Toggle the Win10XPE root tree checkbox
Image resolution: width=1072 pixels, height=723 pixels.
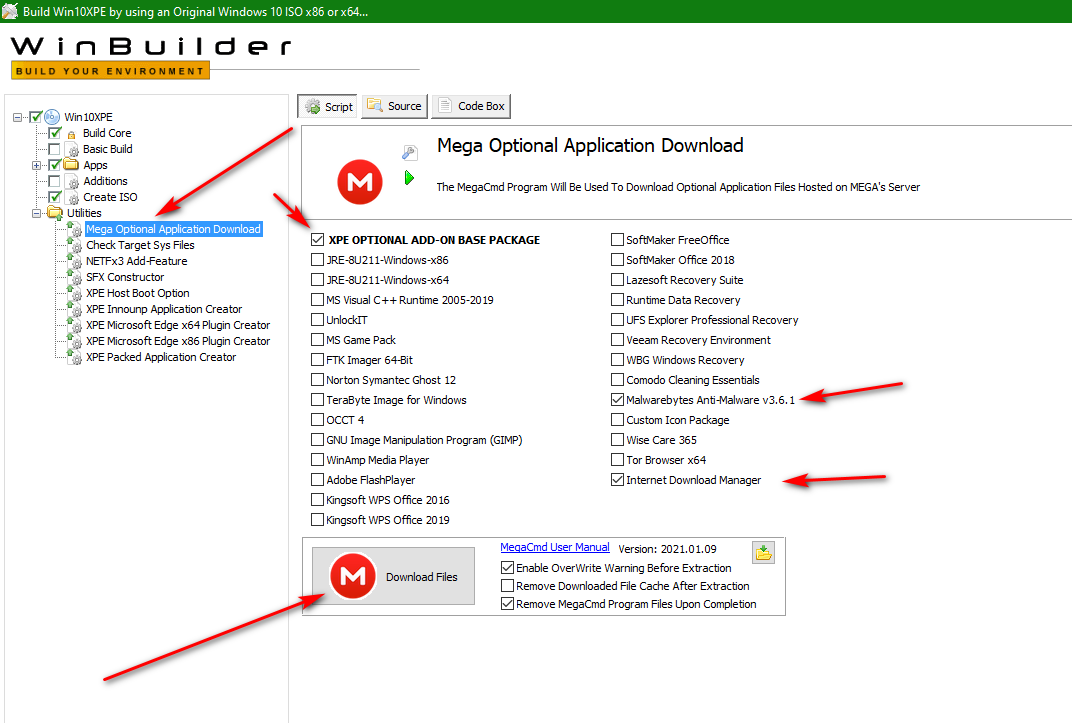point(36,117)
